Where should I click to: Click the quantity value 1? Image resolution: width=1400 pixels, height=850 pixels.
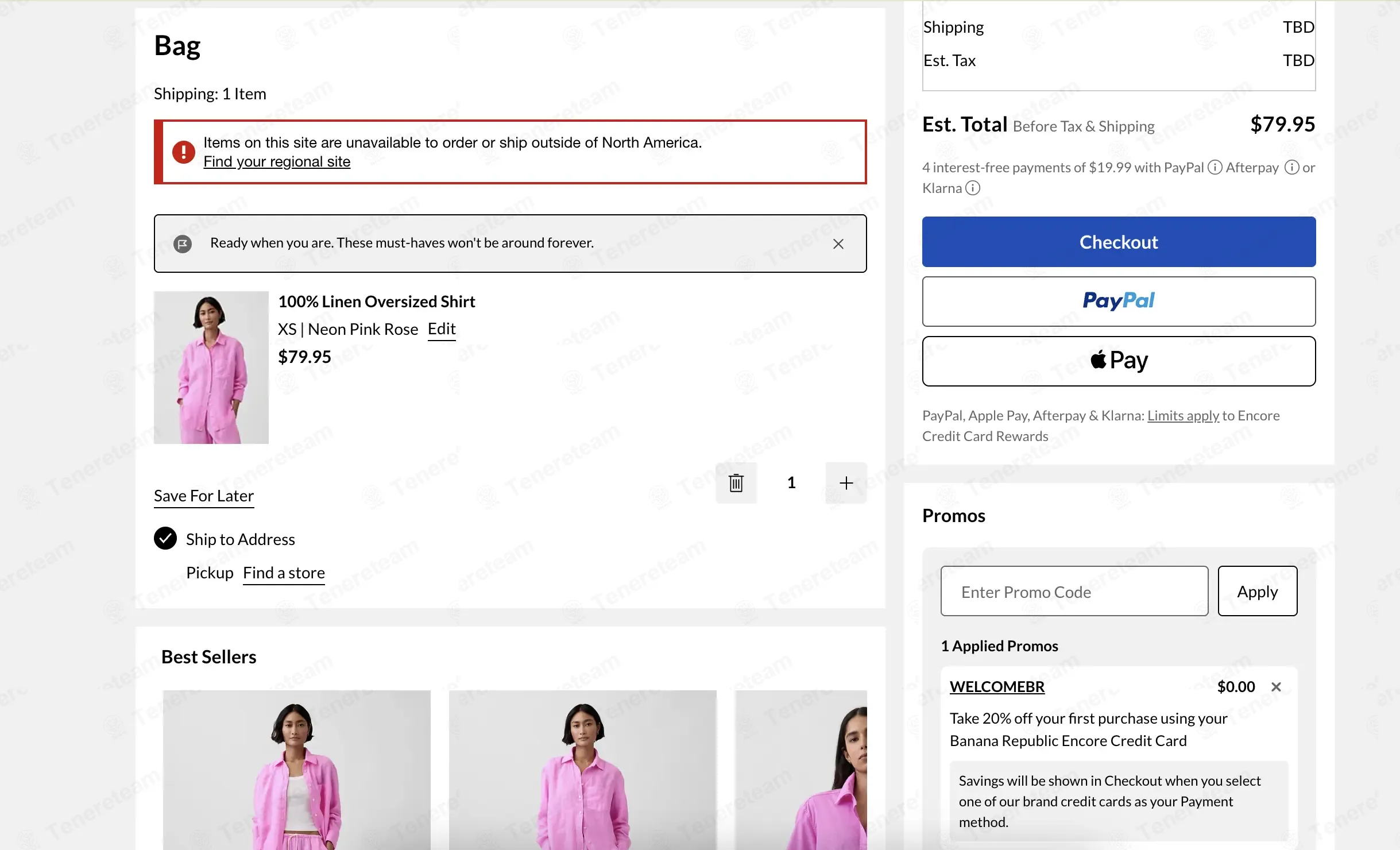pyautogui.click(x=791, y=482)
